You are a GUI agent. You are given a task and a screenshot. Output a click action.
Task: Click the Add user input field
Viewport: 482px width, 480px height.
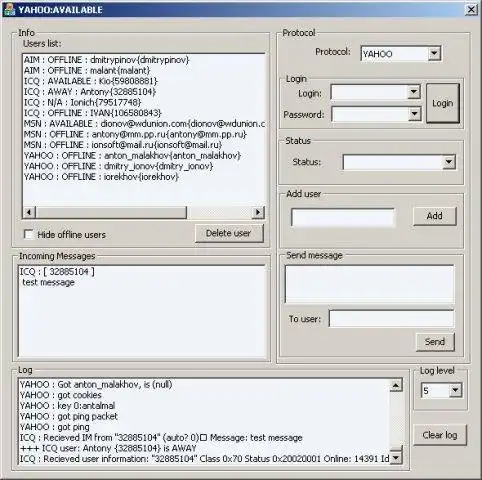click(x=343, y=218)
